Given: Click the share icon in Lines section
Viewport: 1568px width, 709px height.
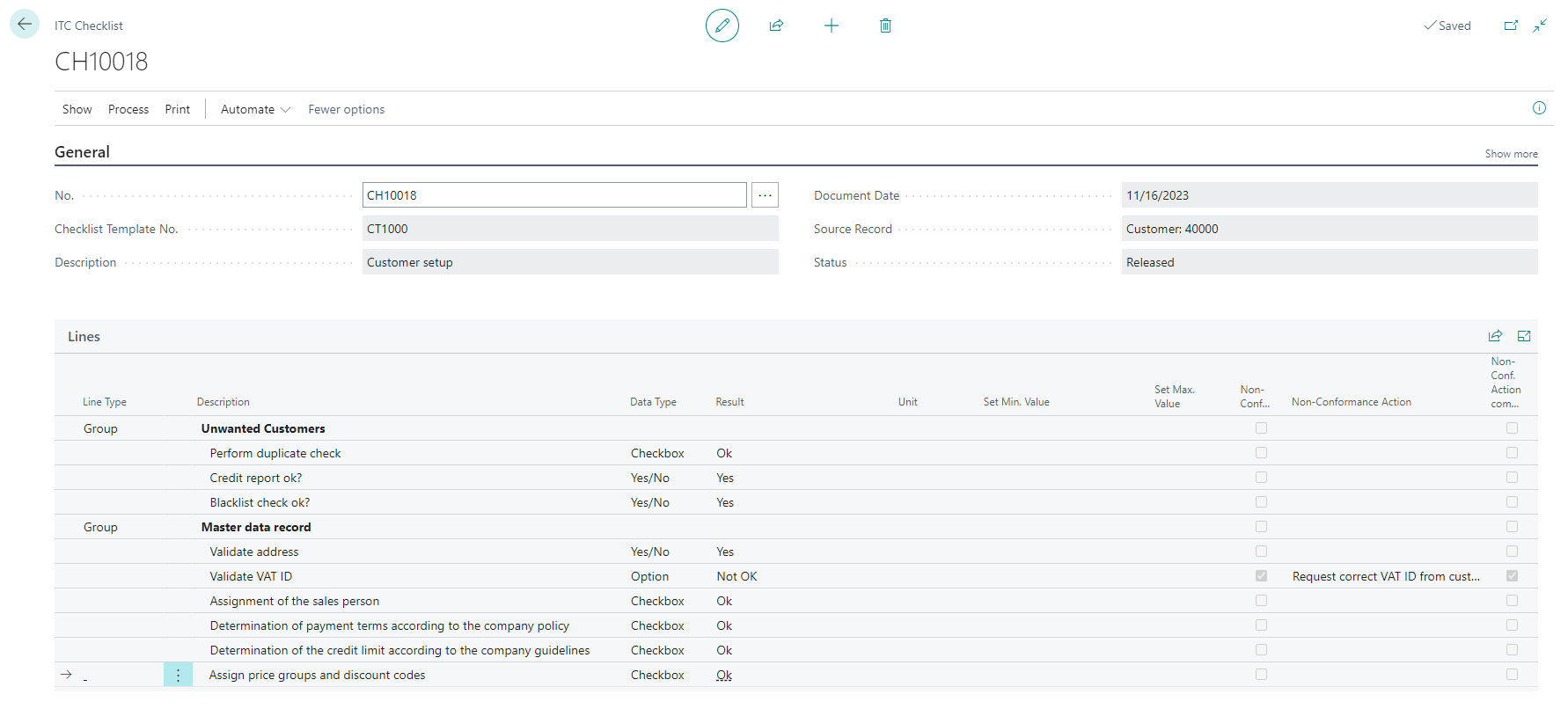Looking at the screenshot, I should (x=1495, y=336).
